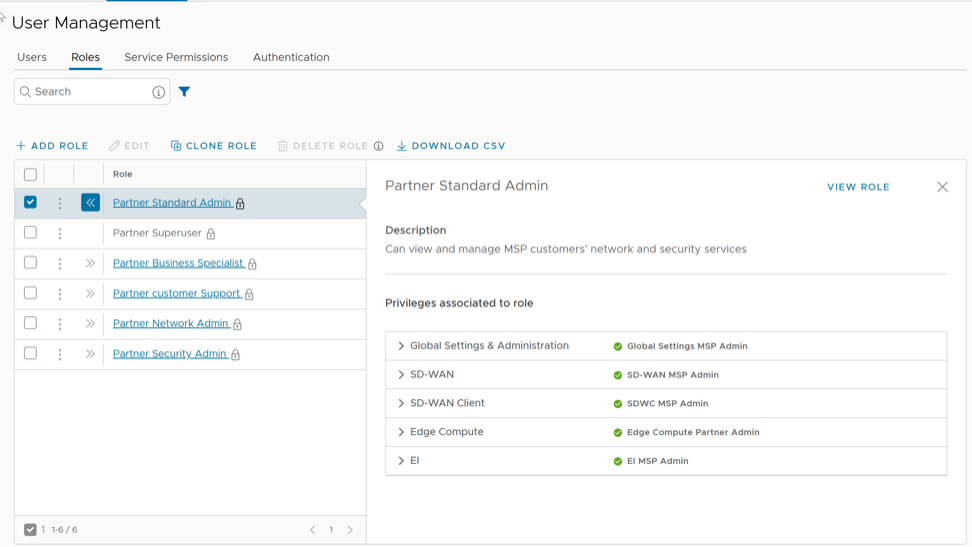Expand Global Settings & Administration privileges

coord(401,346)
